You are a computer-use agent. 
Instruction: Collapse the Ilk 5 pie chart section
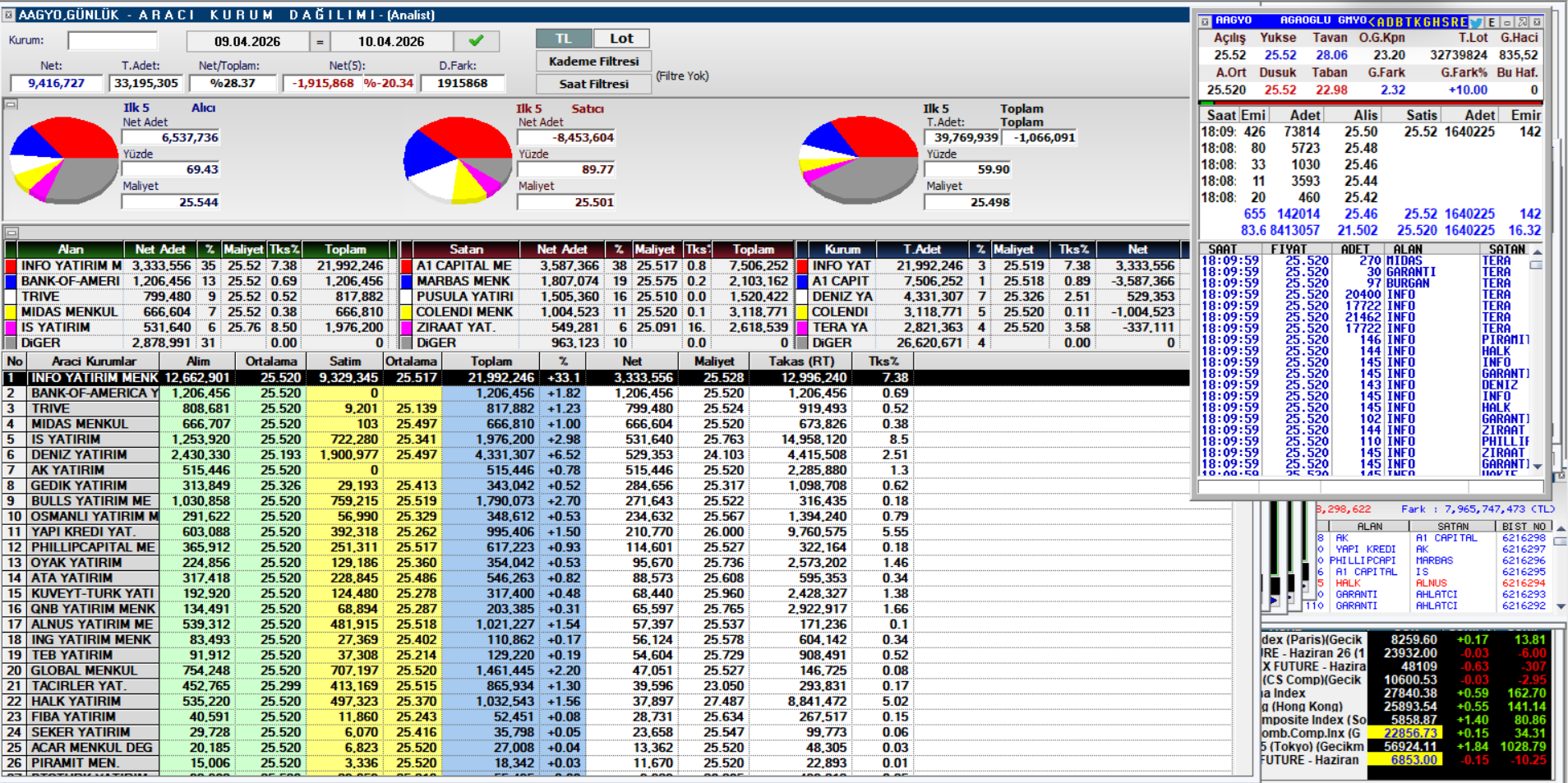click(11, 104)
